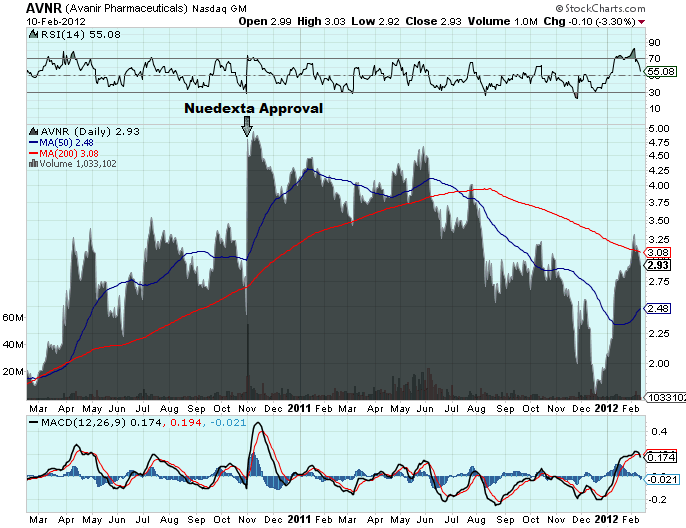Click the red 3.08 price axis tag
Screen dimensions: 686x528
coord(658,252)
